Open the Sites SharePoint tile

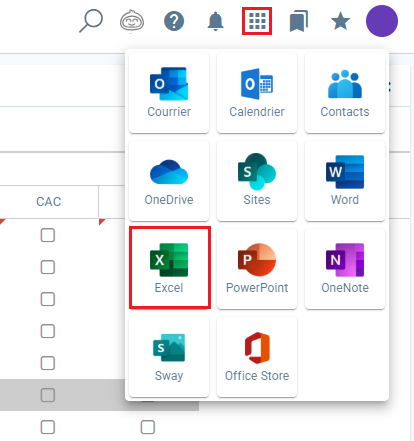(257, 181)
